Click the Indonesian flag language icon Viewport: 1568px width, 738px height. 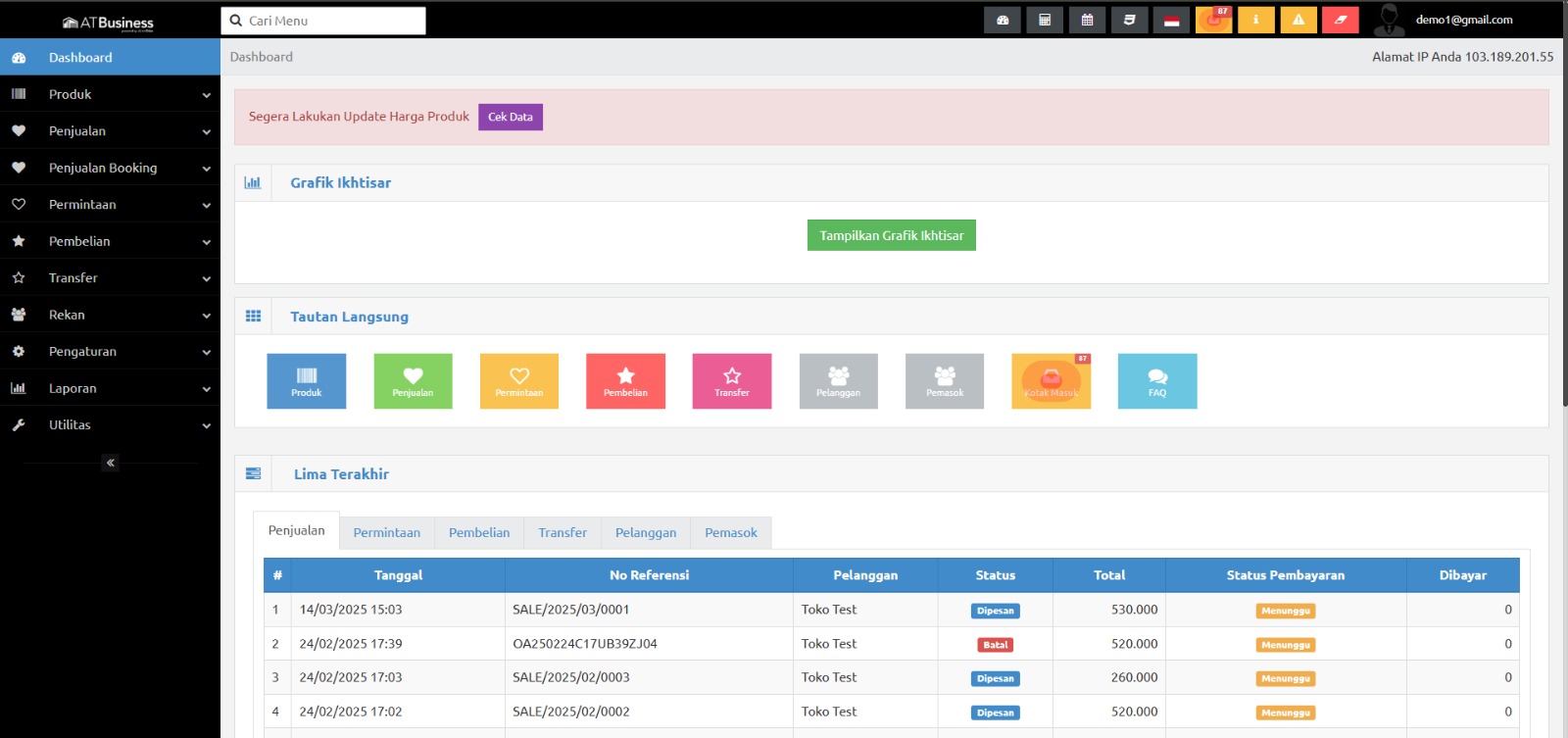click(1171, 20)
